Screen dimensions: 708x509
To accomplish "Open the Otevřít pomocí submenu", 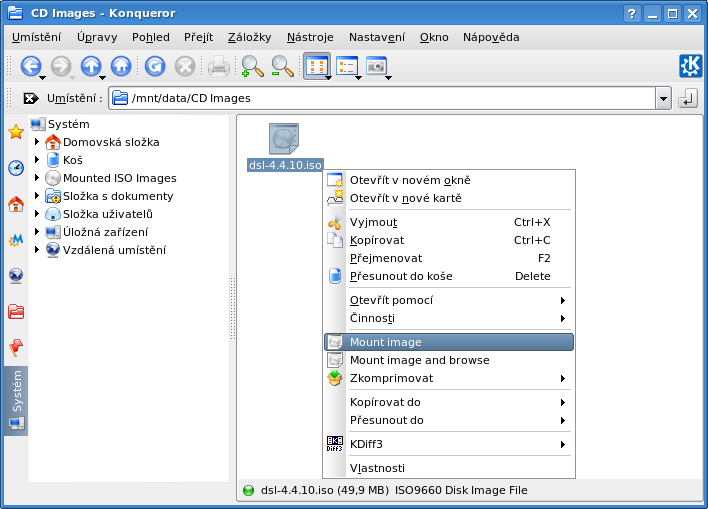I will coord(449,300).
